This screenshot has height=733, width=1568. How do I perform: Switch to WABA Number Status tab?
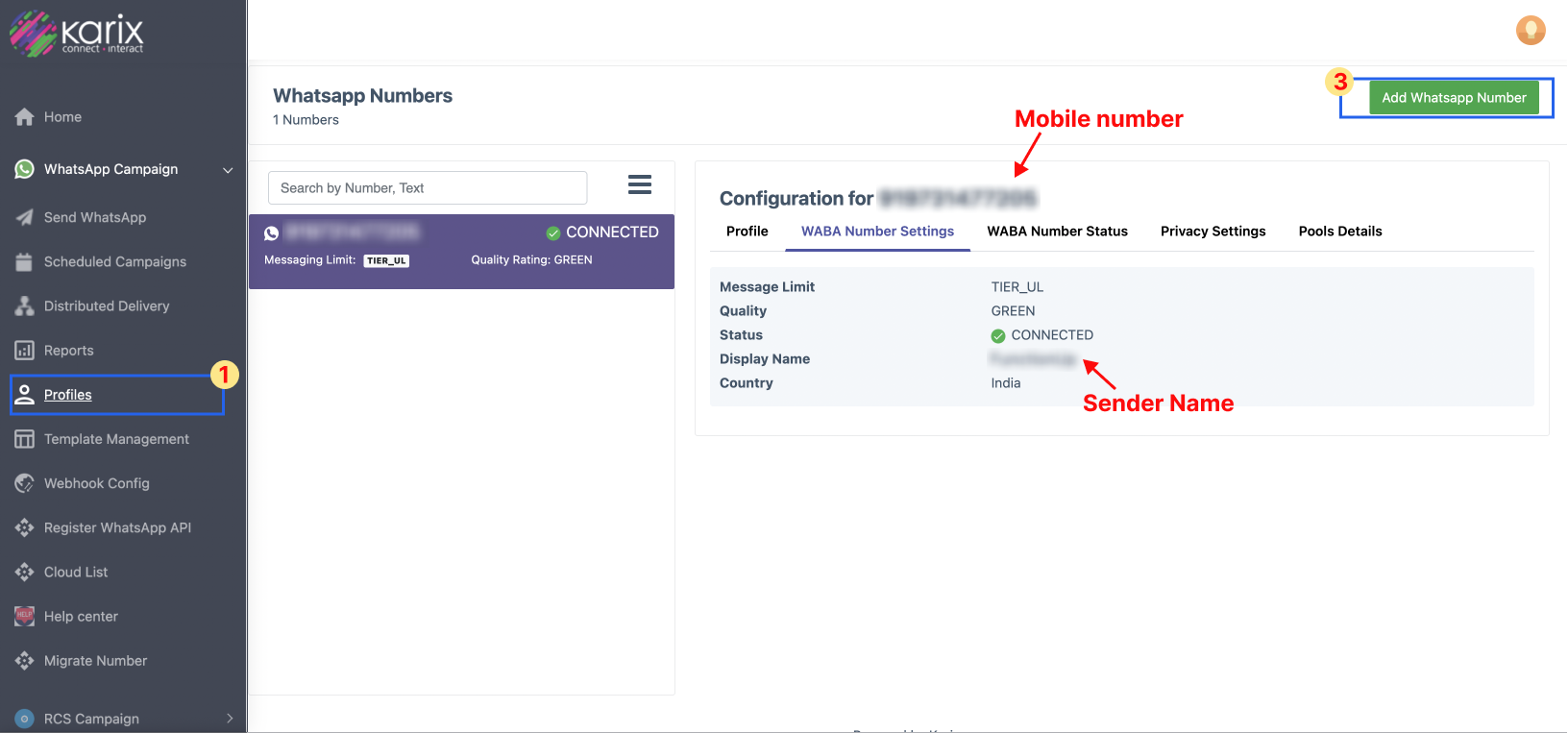click(1057, 232)
